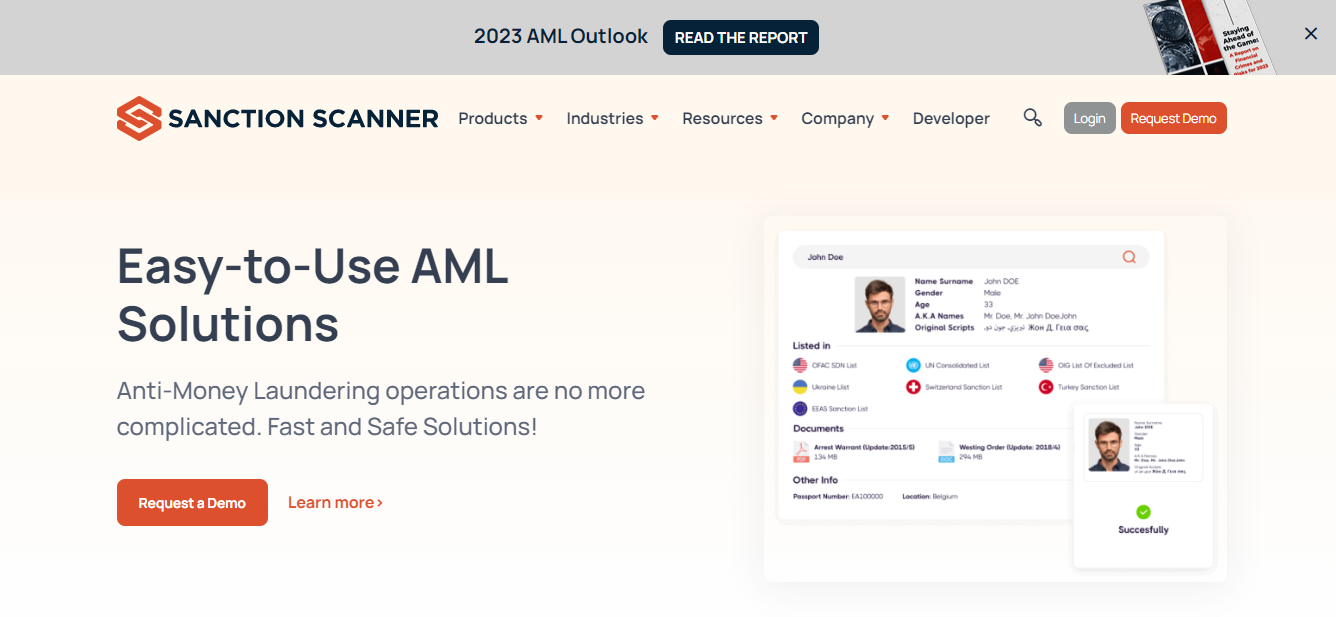Go to the Developer page
This screenshot has height=617, width=1336.
951,118
